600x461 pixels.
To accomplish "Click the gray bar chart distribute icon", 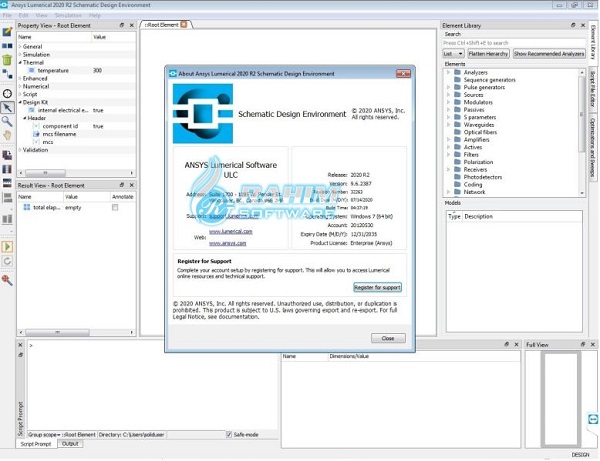I will (7, 219).
